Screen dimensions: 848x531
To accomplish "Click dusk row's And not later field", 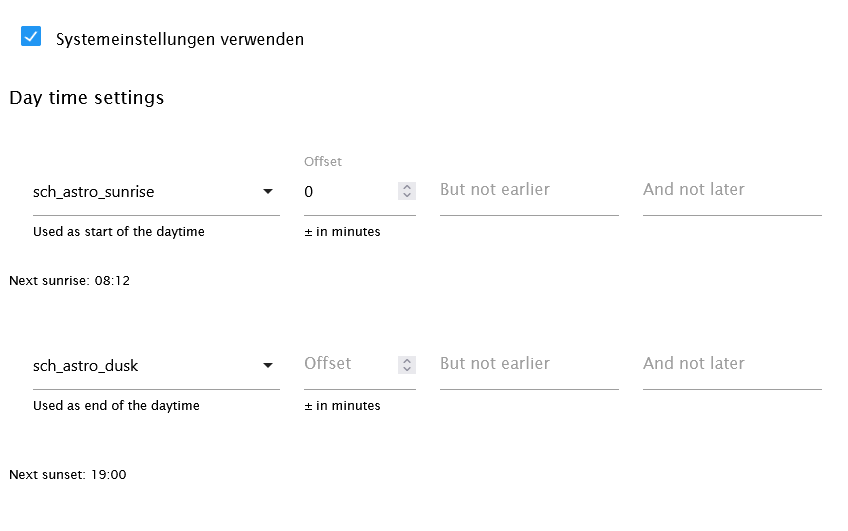I will pos(732,365).
